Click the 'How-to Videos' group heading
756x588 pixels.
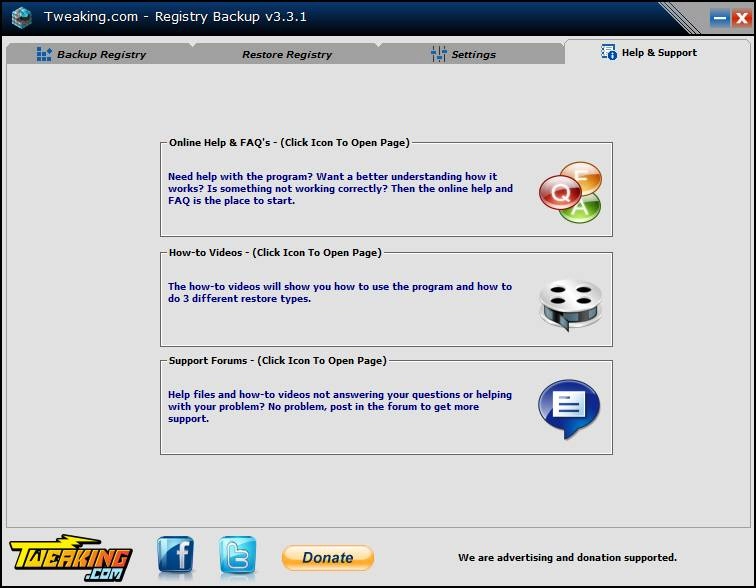(275, 253)
